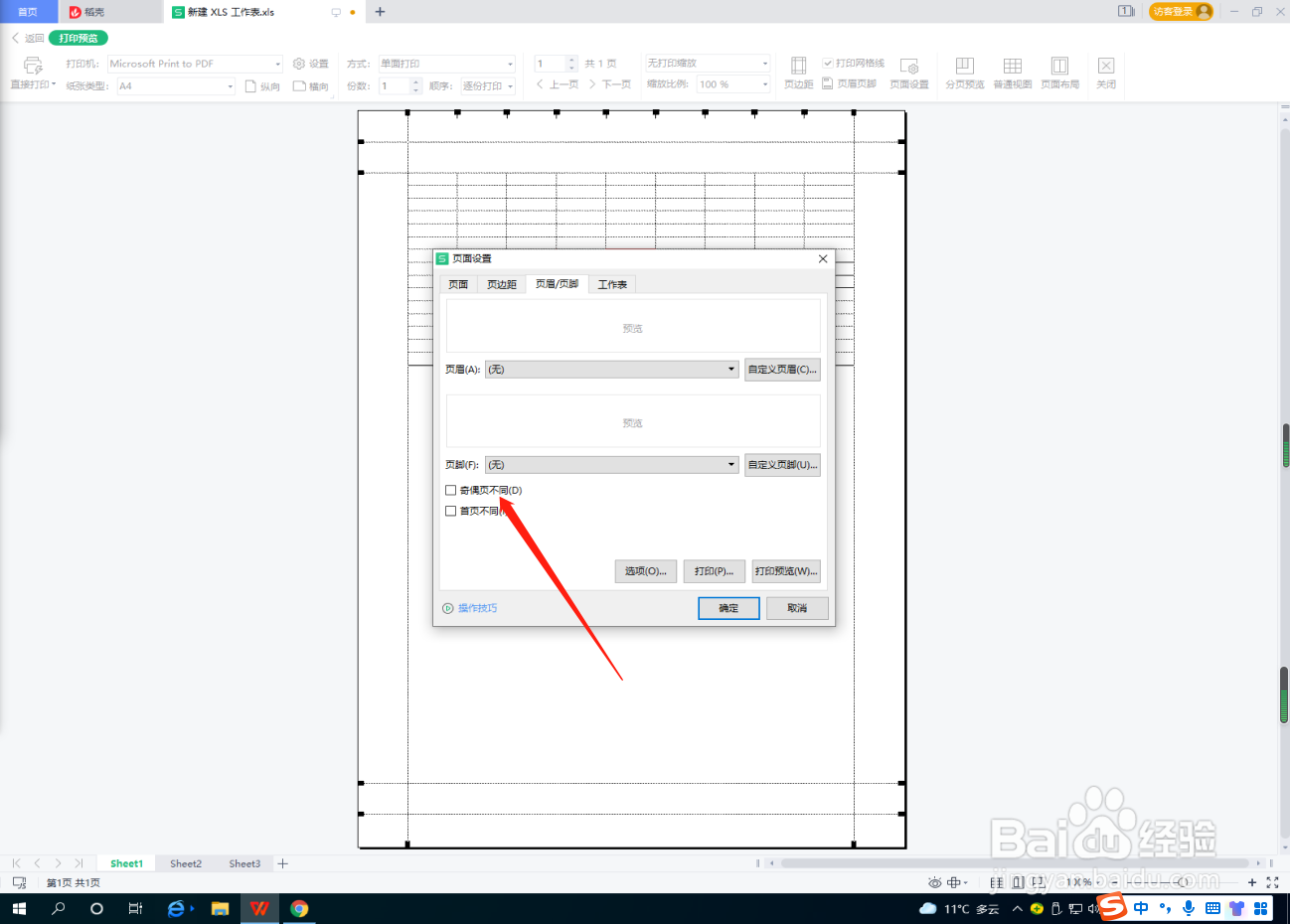Click 份数 copies input field

point(393,86)
